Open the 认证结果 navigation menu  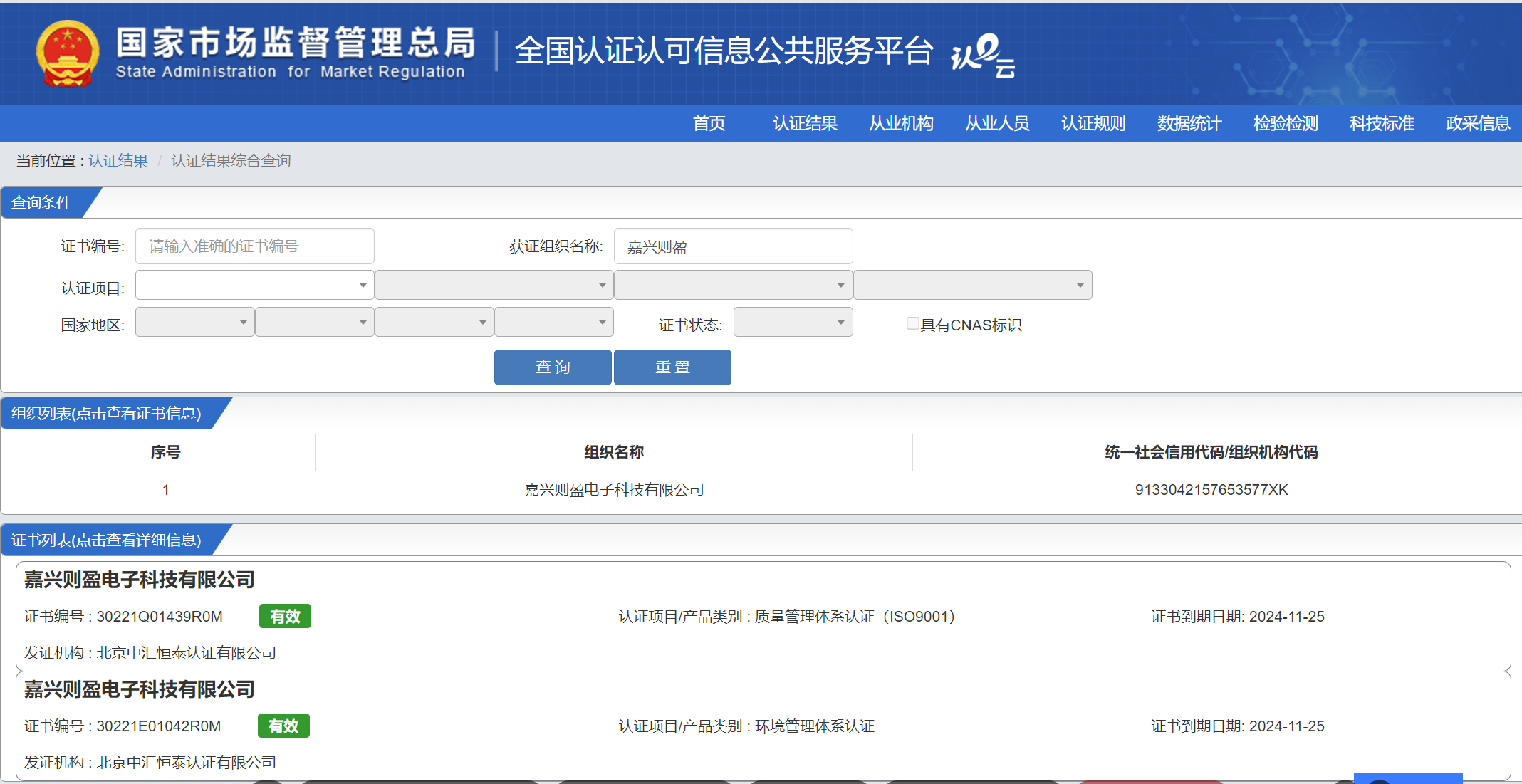pos(805,123)
